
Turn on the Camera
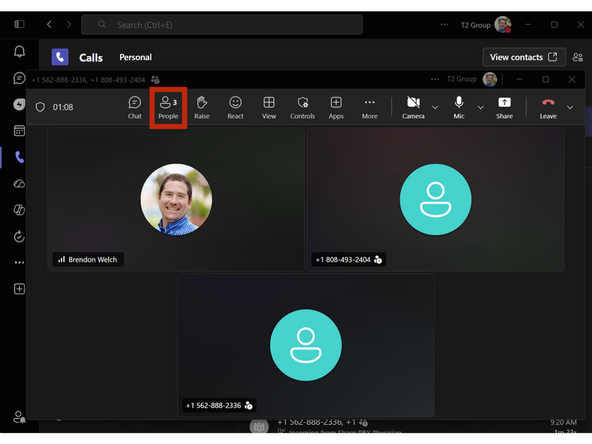[x=413, y=108]
